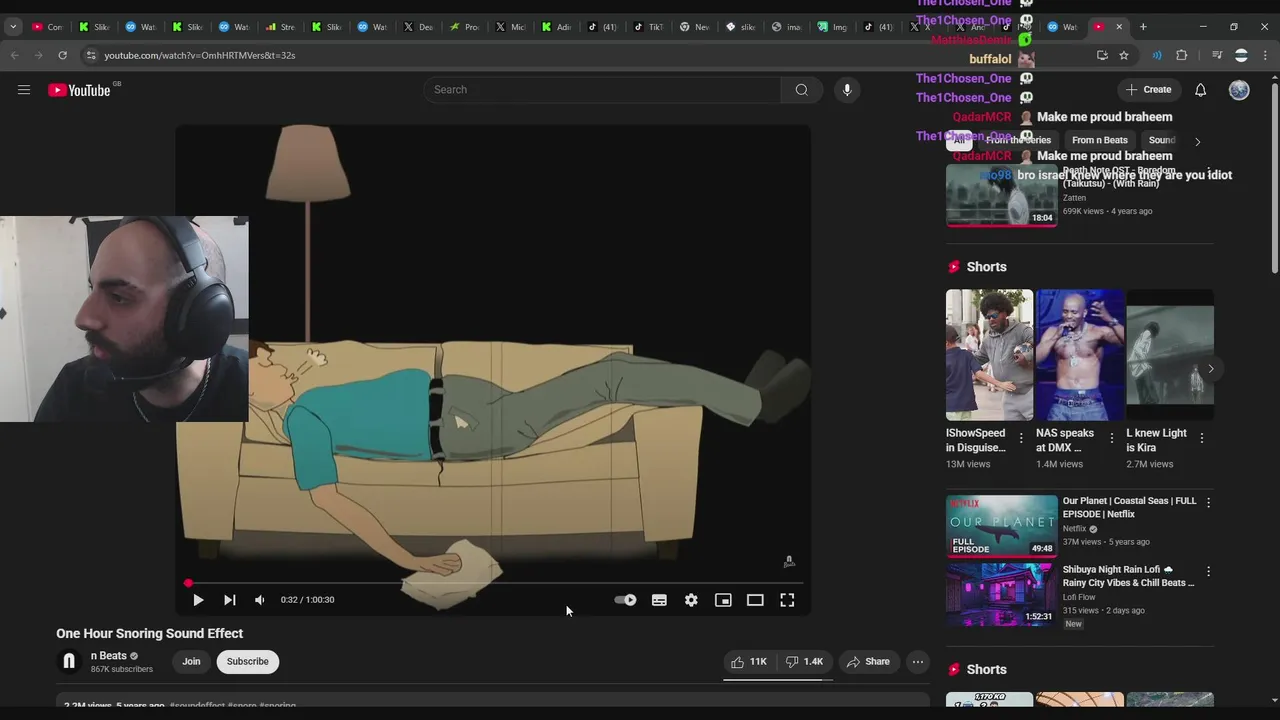1280x720 pixels.
Task: Show next Shorts with arrow
Action: (x=1210, y=369)
